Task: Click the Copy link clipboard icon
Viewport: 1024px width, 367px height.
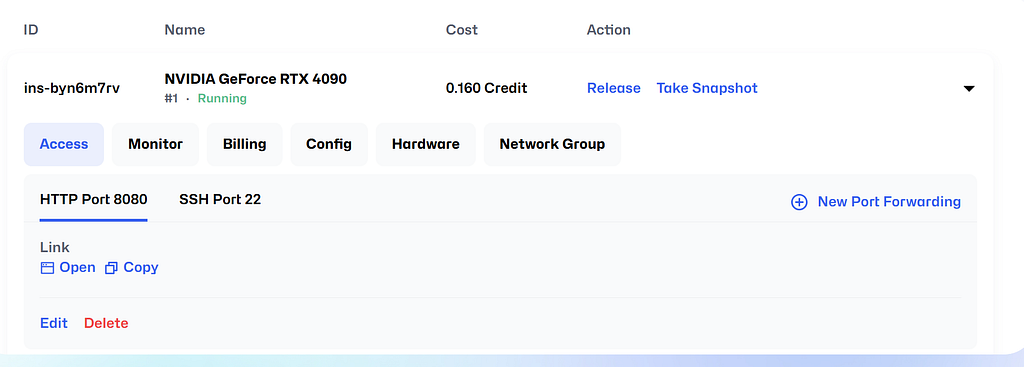Action: [111, 268]
